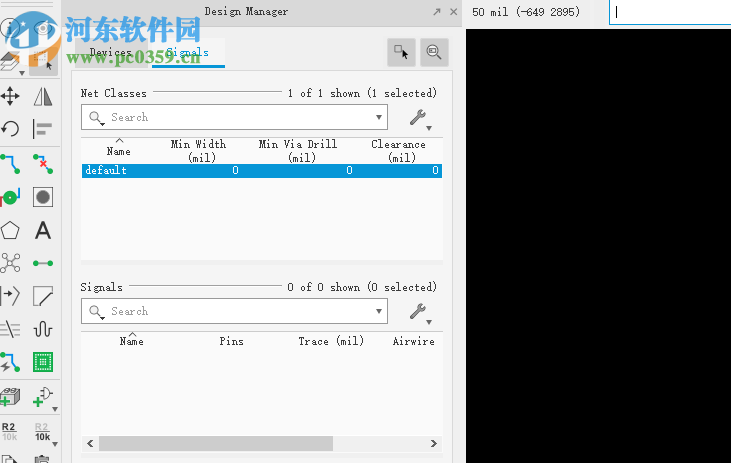Select the Text tool
Screen dimensions: 731x463
[x=43, y=230]
